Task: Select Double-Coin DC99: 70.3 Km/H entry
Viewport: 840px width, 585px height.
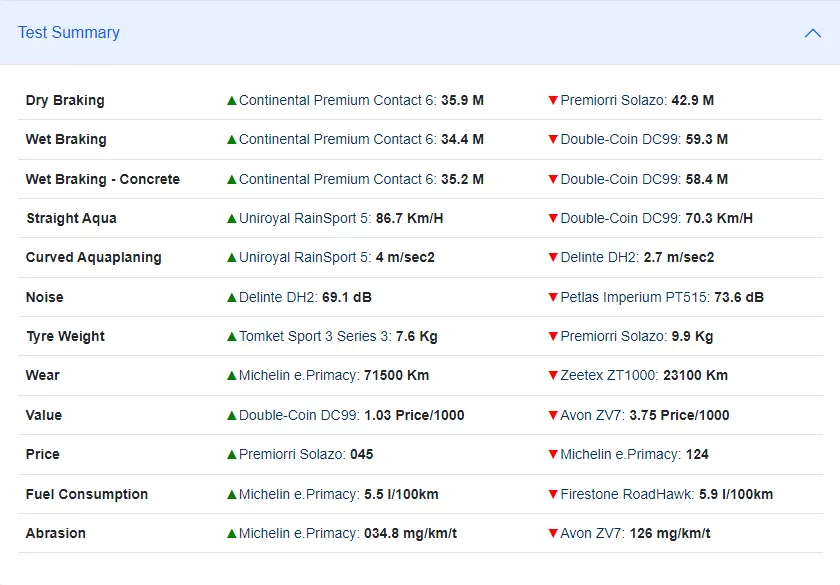Action: [x=656, y=218]
